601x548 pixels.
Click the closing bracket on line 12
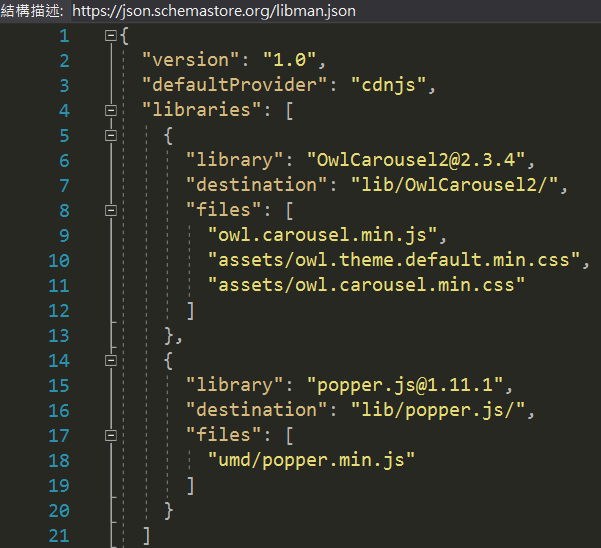pos(190,311)
